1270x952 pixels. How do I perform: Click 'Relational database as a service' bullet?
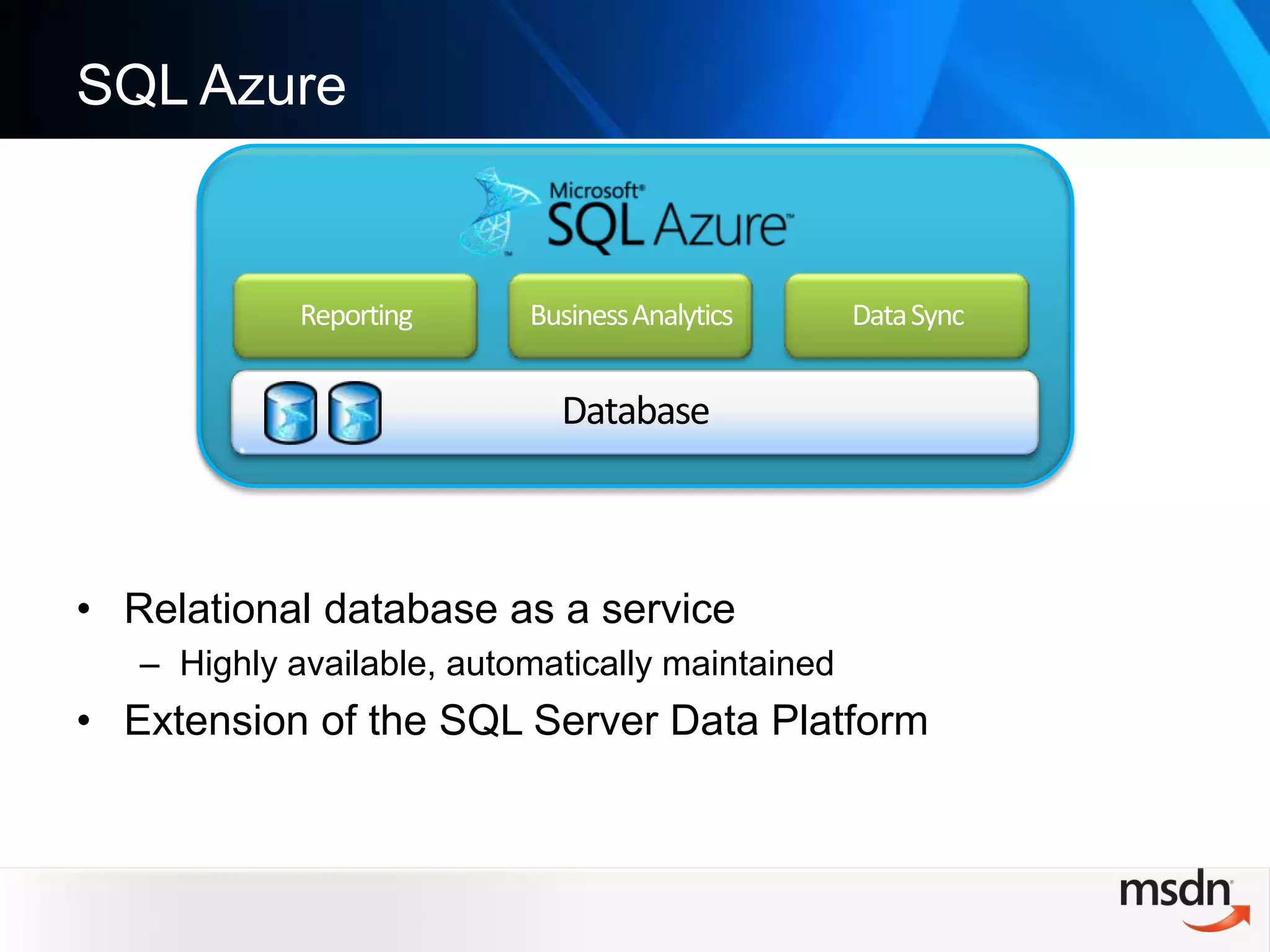(429, 609)
